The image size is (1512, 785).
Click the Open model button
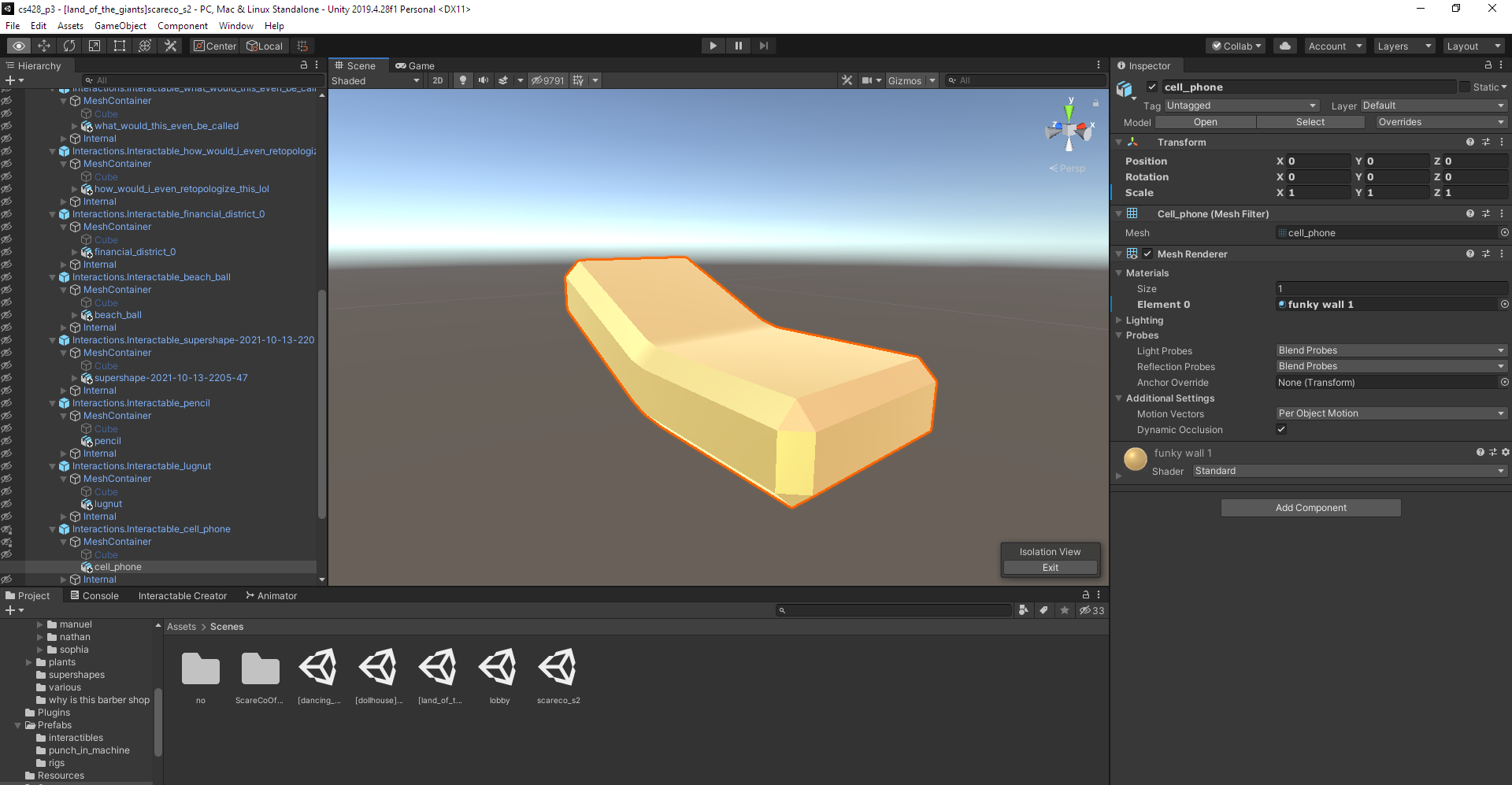pos(1205,122)
